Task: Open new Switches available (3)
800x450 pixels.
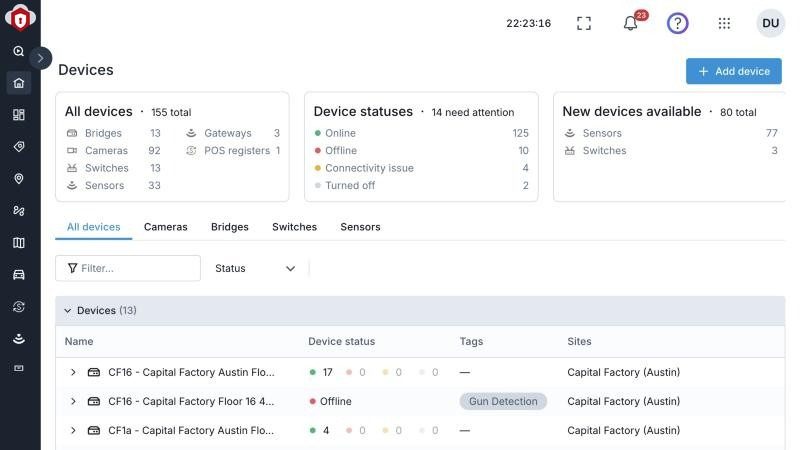Action: click(x=670, y=151)
